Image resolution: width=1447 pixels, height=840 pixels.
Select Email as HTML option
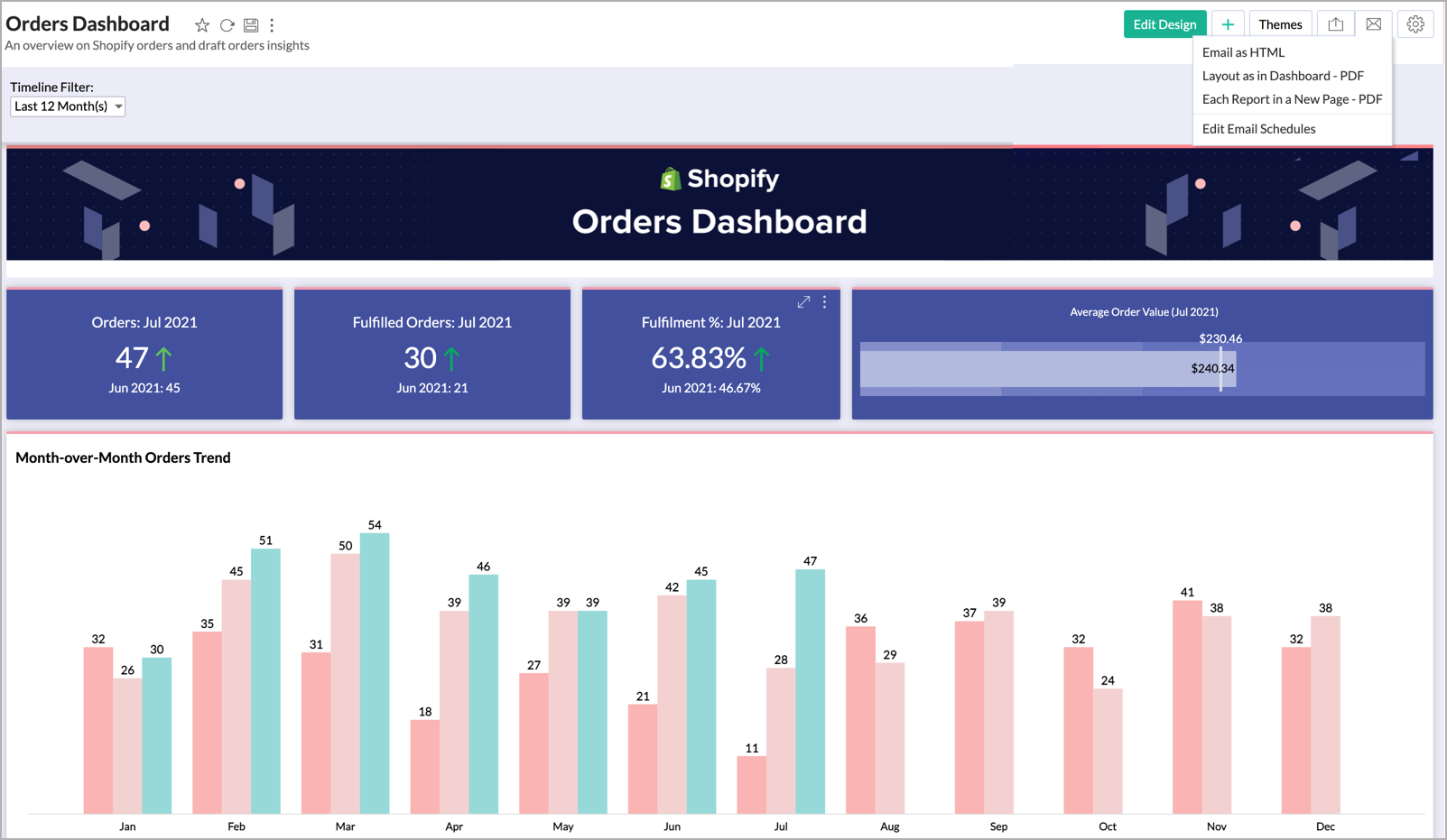pos(1243,52)
